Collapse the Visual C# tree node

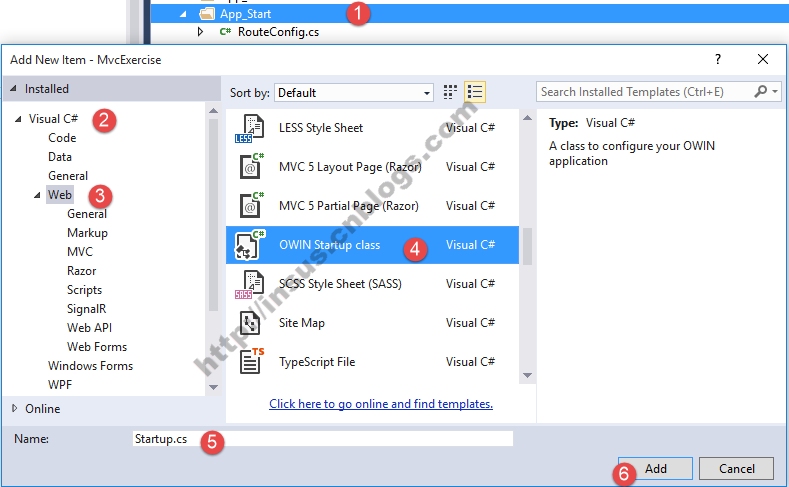(19, 119)
